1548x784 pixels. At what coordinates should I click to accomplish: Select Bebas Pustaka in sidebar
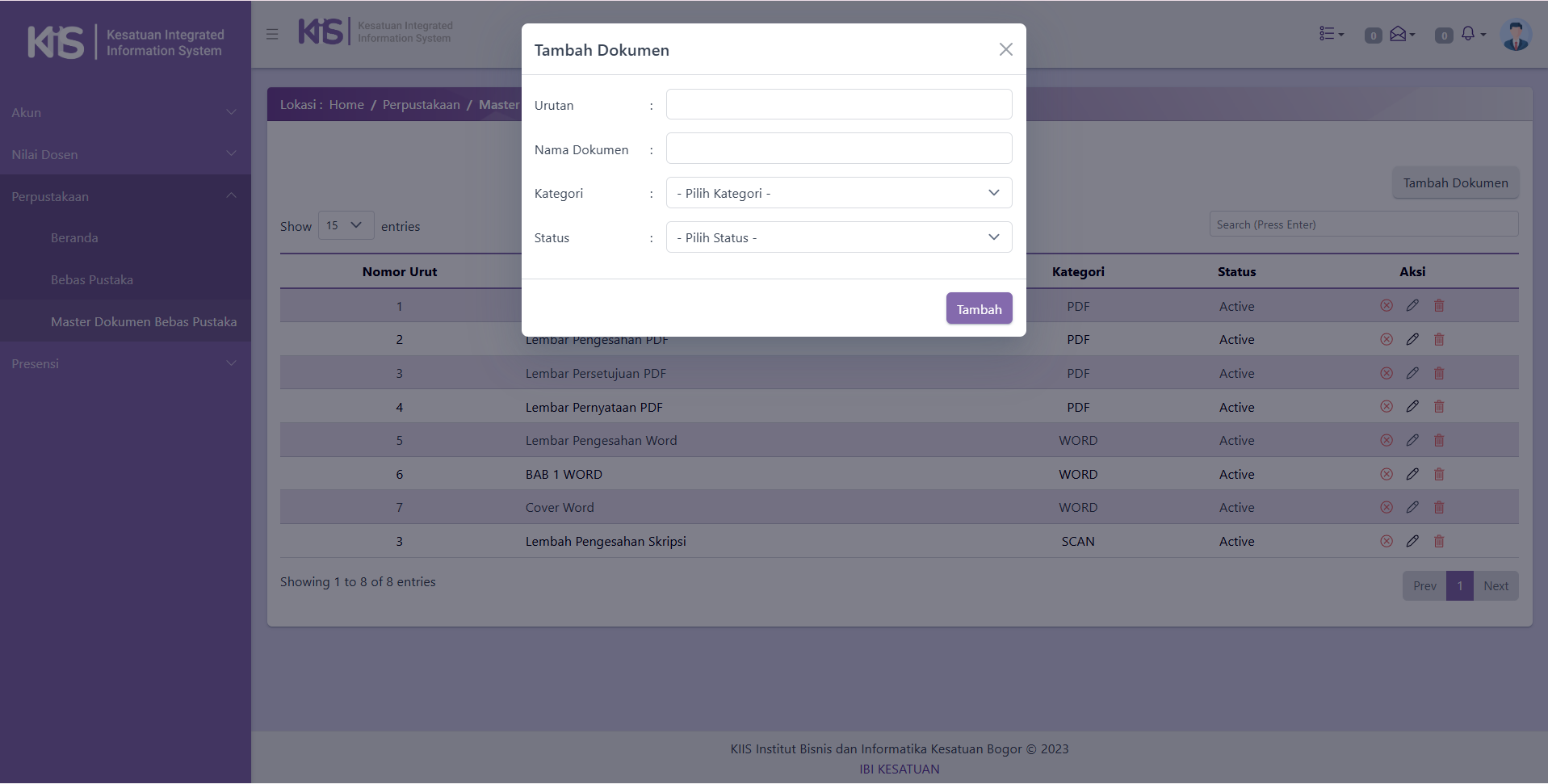coord(92,280)
